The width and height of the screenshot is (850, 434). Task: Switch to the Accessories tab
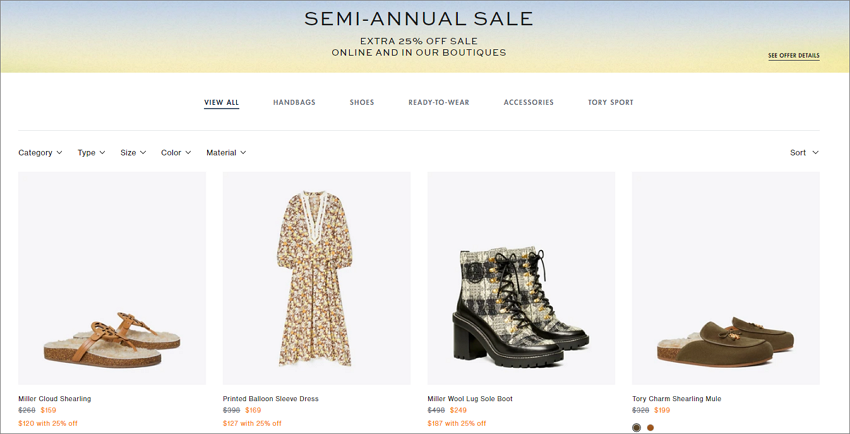coord(529,102)
